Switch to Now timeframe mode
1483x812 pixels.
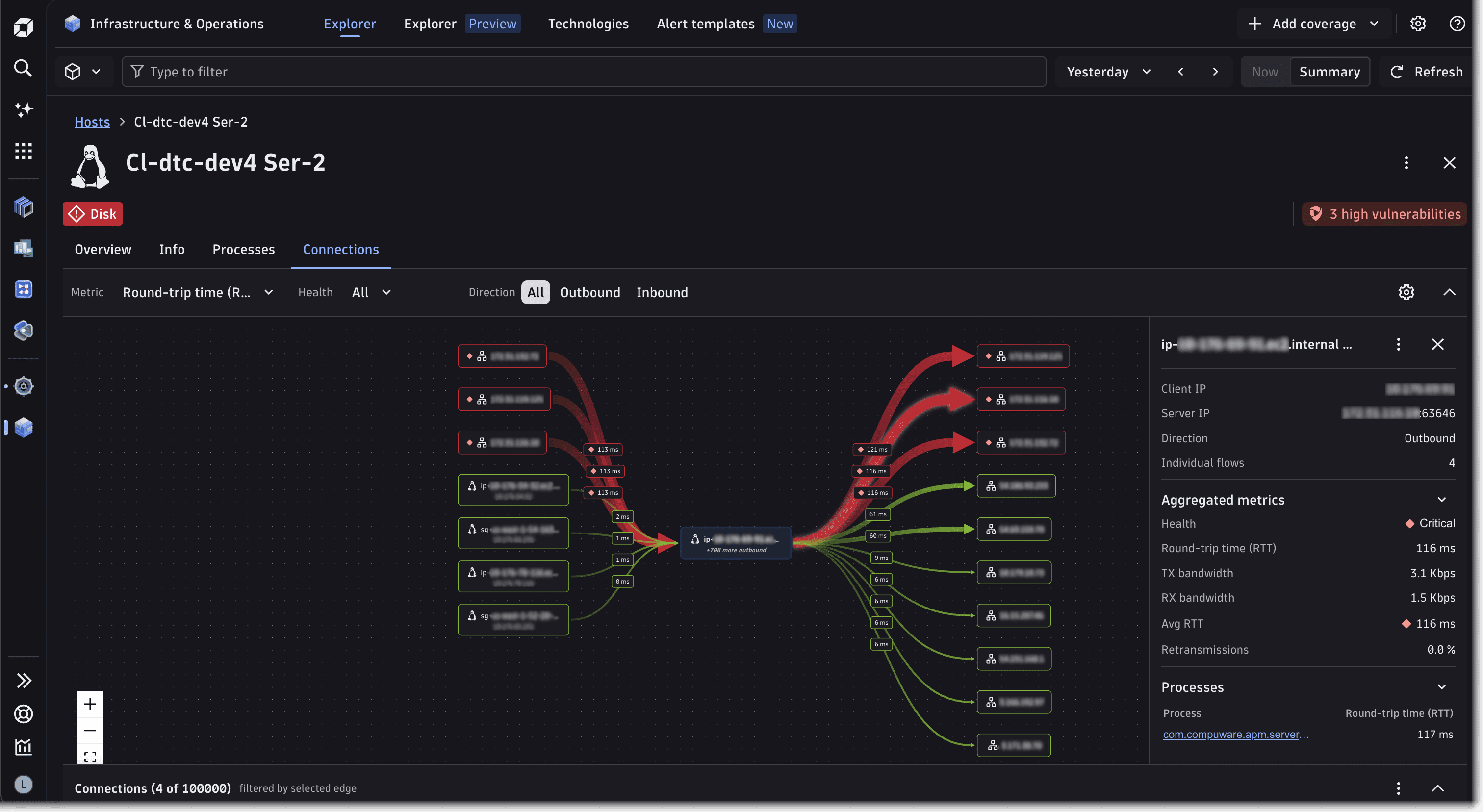1265,72
